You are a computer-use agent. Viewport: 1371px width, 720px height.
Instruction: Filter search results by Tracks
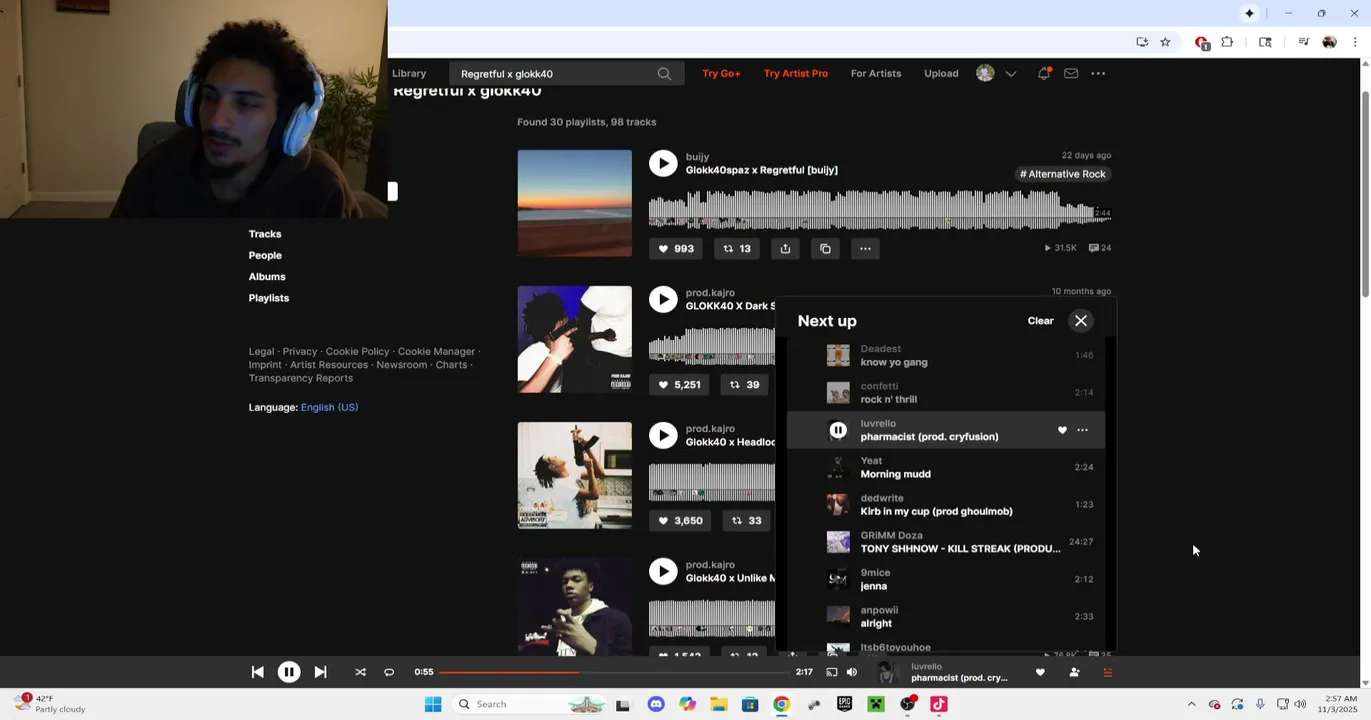(x=265, y=234)
